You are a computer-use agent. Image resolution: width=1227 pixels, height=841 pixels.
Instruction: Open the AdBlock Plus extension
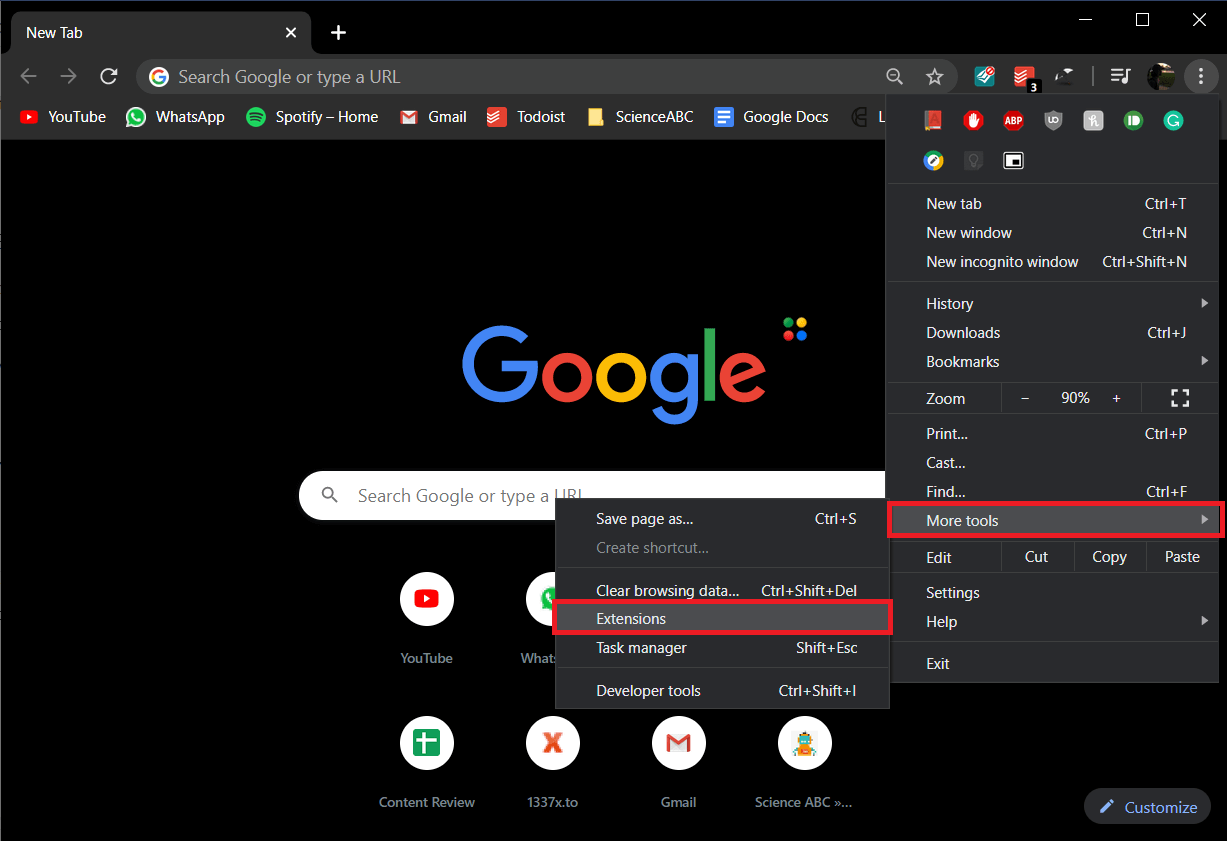[1013, 120]
